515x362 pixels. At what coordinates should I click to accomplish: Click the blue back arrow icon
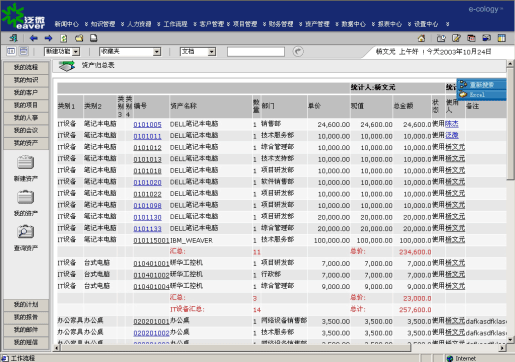tap(34, 38)
